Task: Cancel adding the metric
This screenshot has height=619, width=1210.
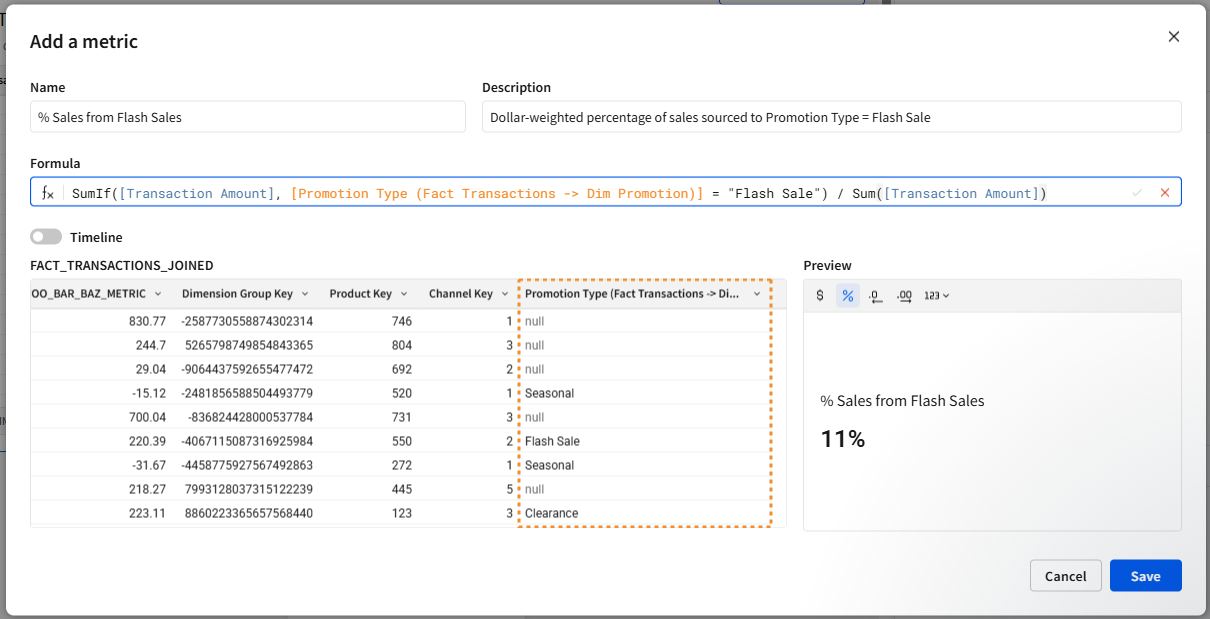Action: [1066, 576]
